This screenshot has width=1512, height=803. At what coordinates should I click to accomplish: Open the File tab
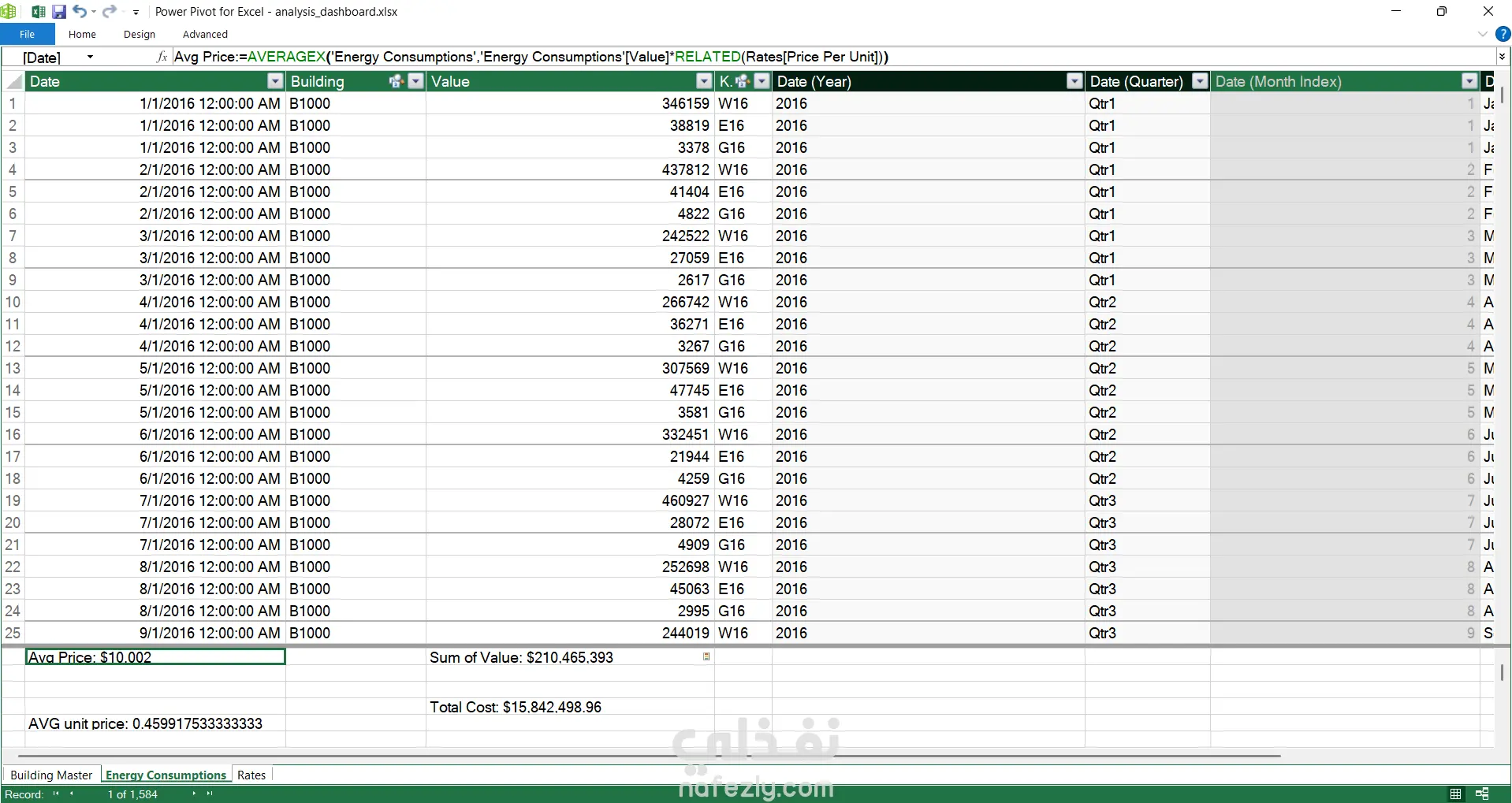(x=27, y=34)
